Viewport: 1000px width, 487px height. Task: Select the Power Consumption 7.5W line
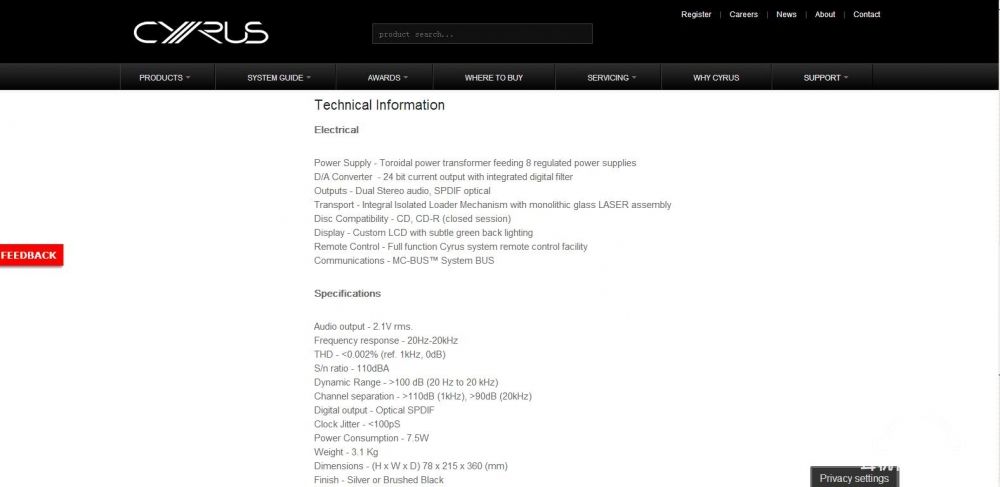click(372, 439)
